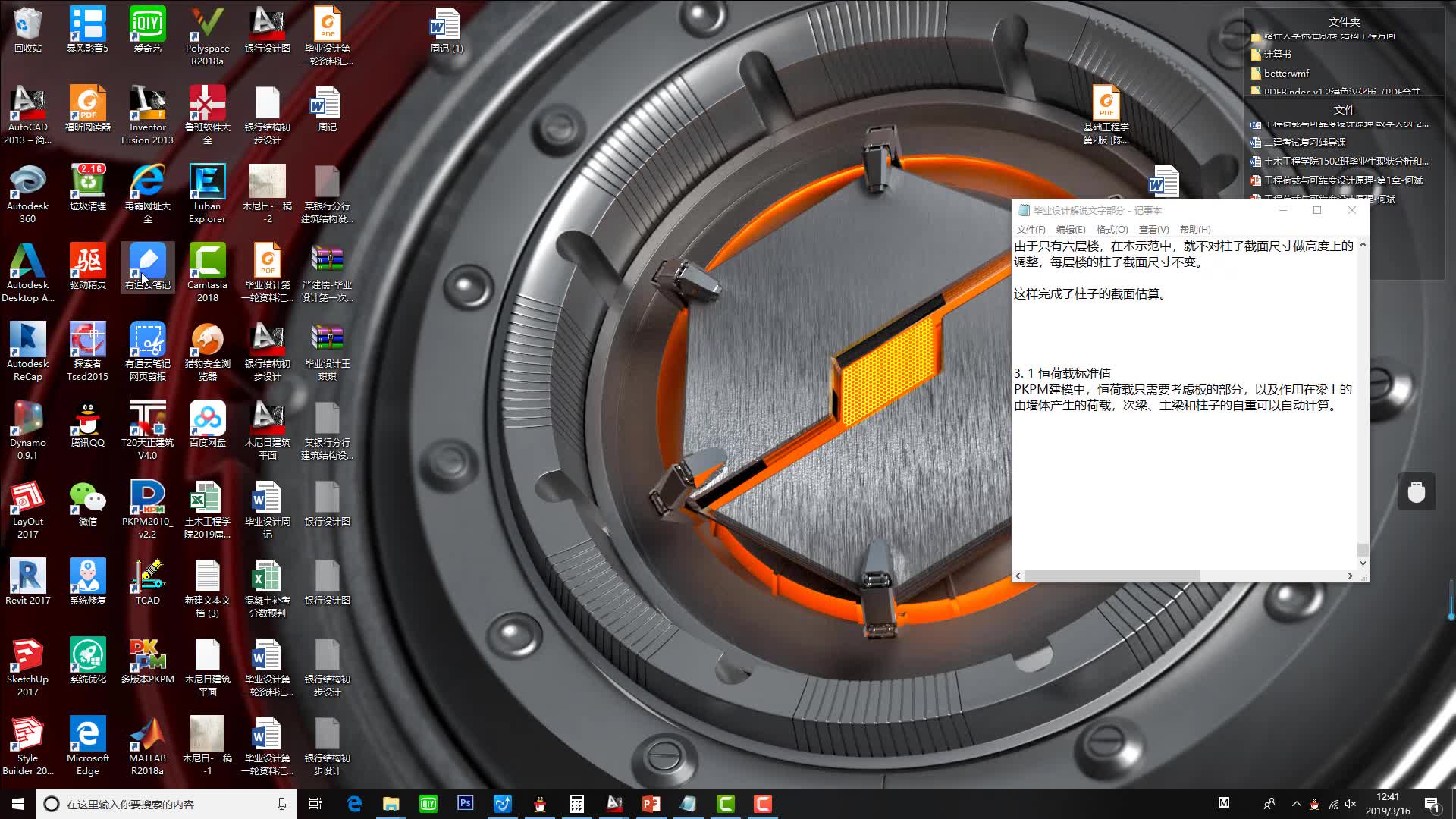This screenshot has height=819, width=1456.
Task: Open SketchUp 2017 application
Action: tap(28, 661)
